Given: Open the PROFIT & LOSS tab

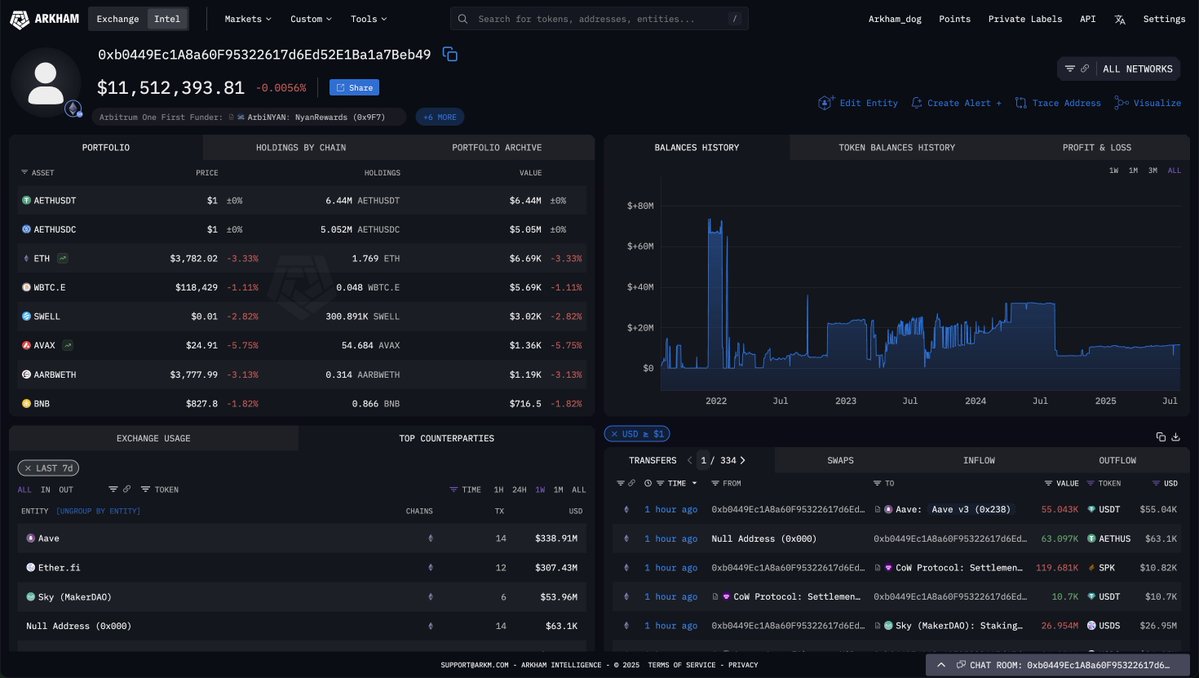Looking at the screenshot, I should coord(1097,148).
